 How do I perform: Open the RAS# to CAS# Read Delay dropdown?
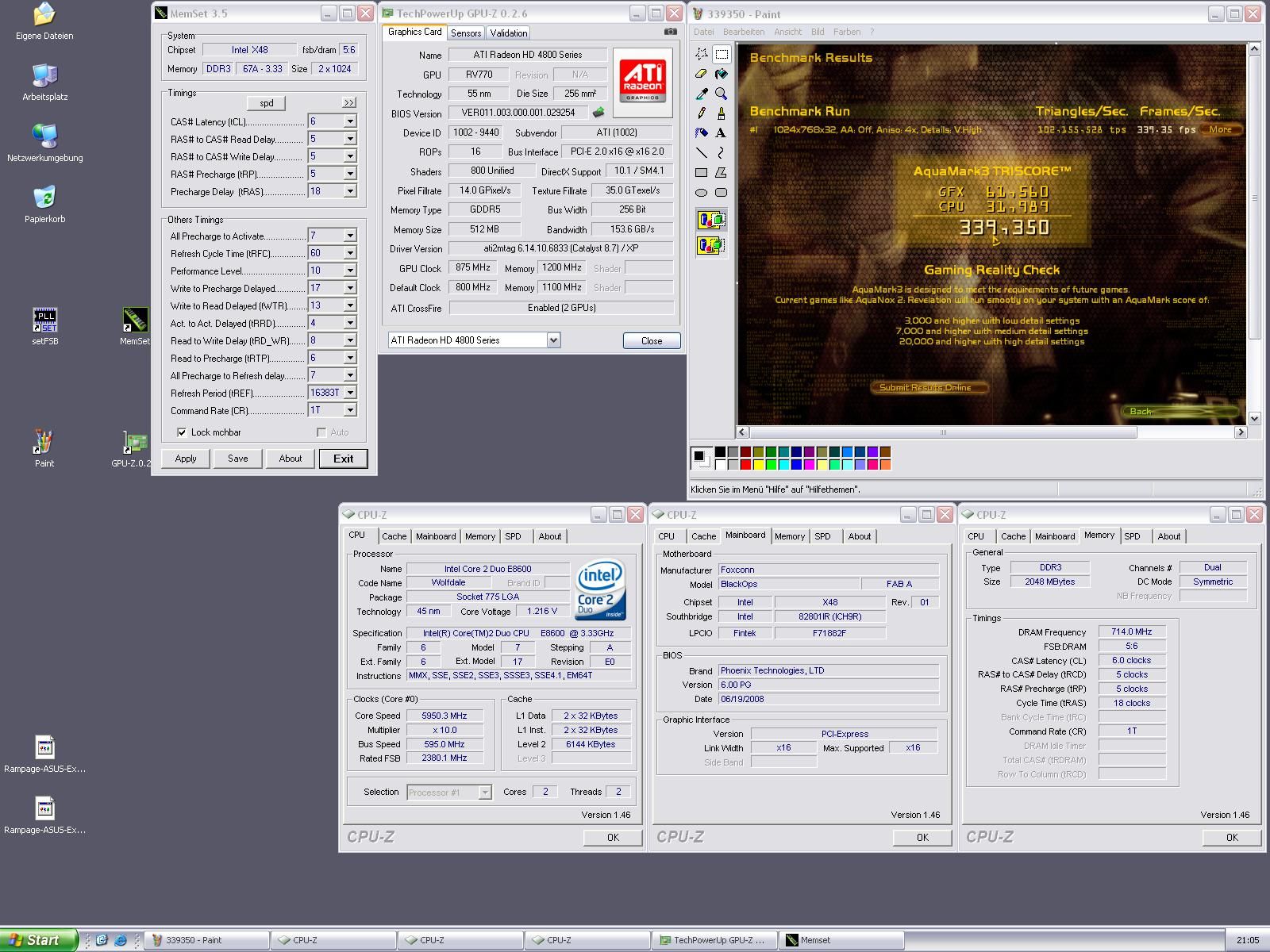click(349, 139)
